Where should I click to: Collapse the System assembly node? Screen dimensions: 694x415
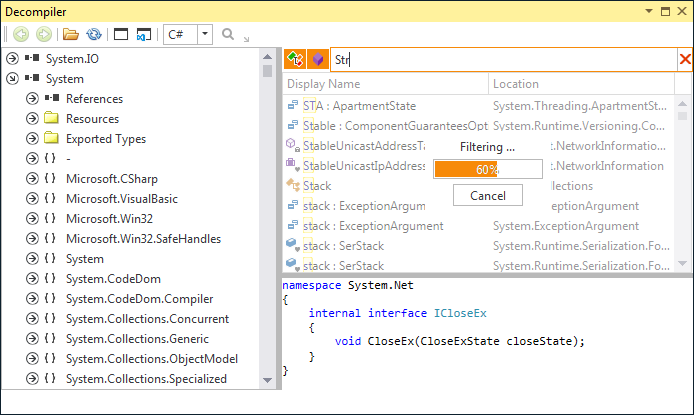(x=12, y=78)
